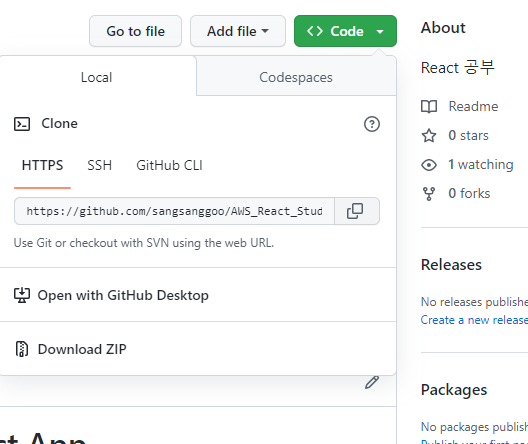Select the HTTPS clone option
Viewport: 528px width, 444px height.
42,165
